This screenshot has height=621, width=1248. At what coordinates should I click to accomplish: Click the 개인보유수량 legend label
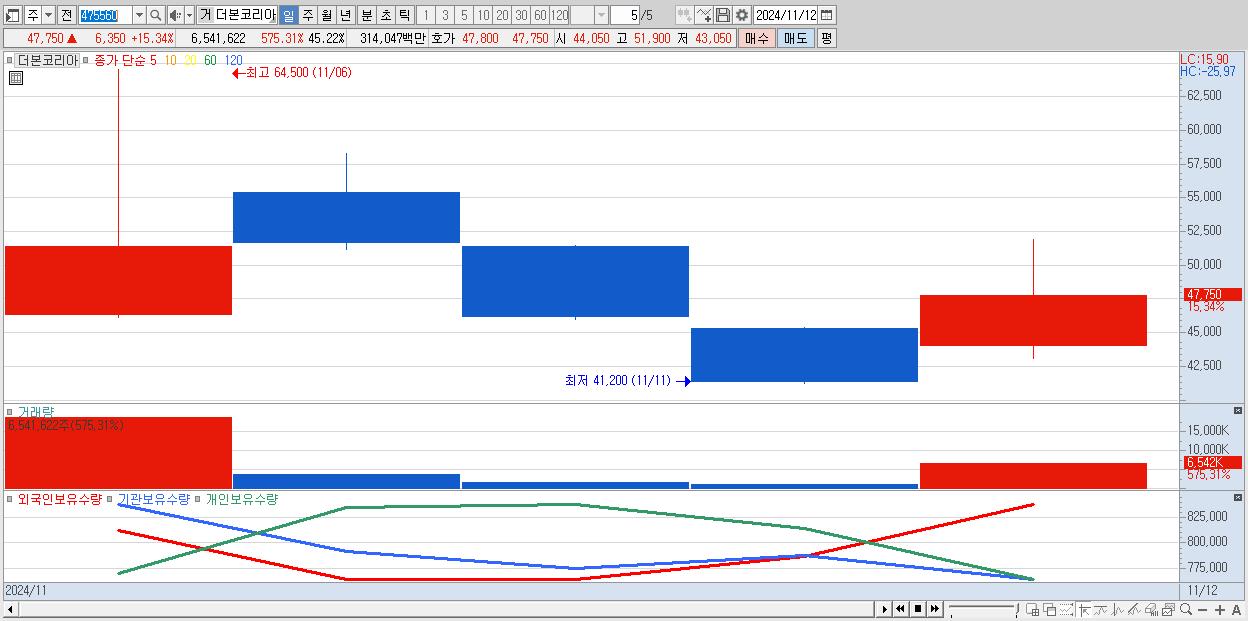click(241, 499)
